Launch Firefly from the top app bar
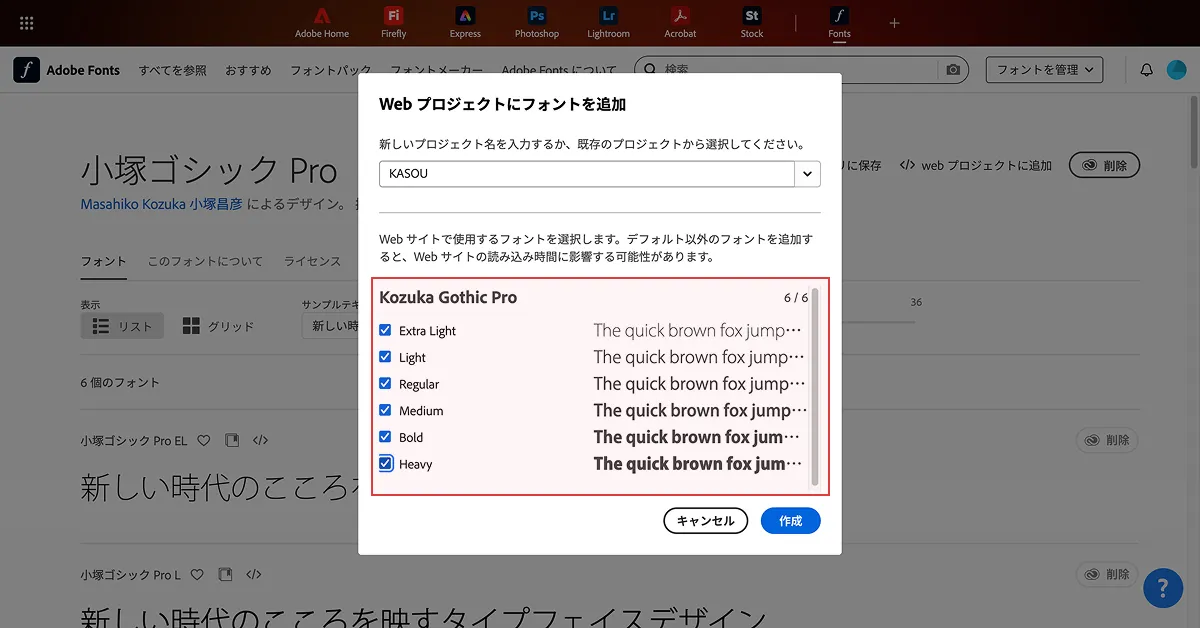The height and width of the screenshot is (628, 1200). (x=394, y=17)
